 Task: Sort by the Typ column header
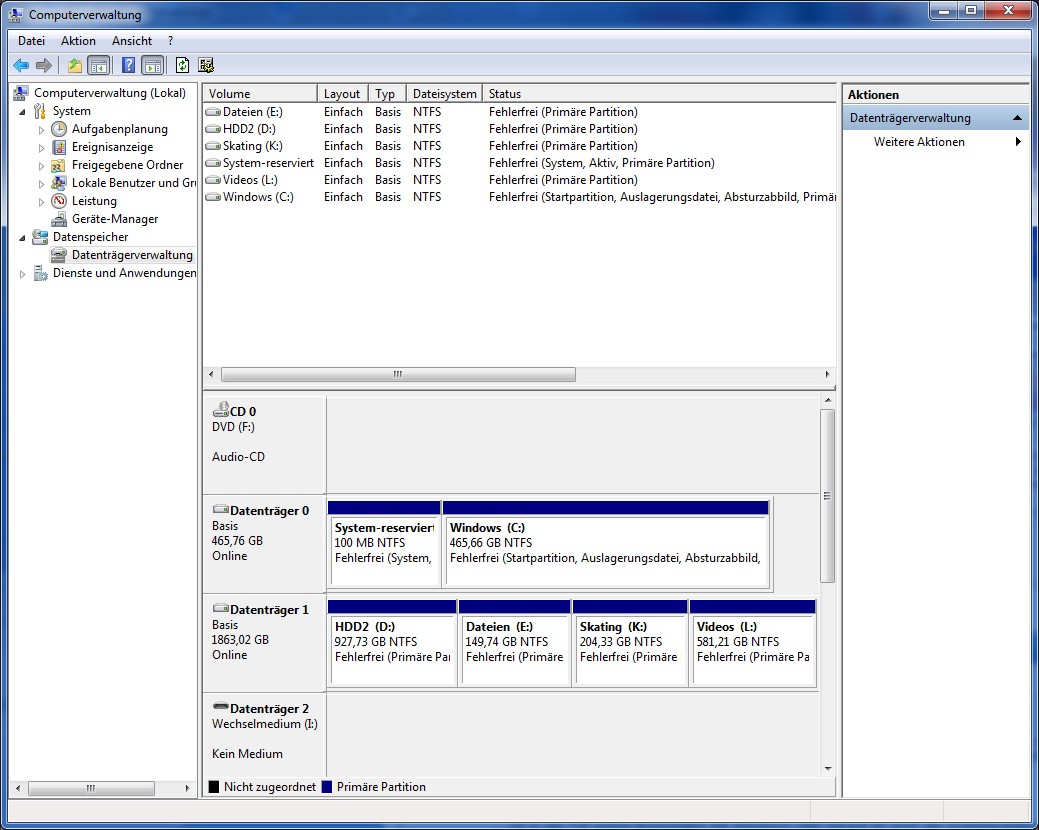[x=388, y=93]
